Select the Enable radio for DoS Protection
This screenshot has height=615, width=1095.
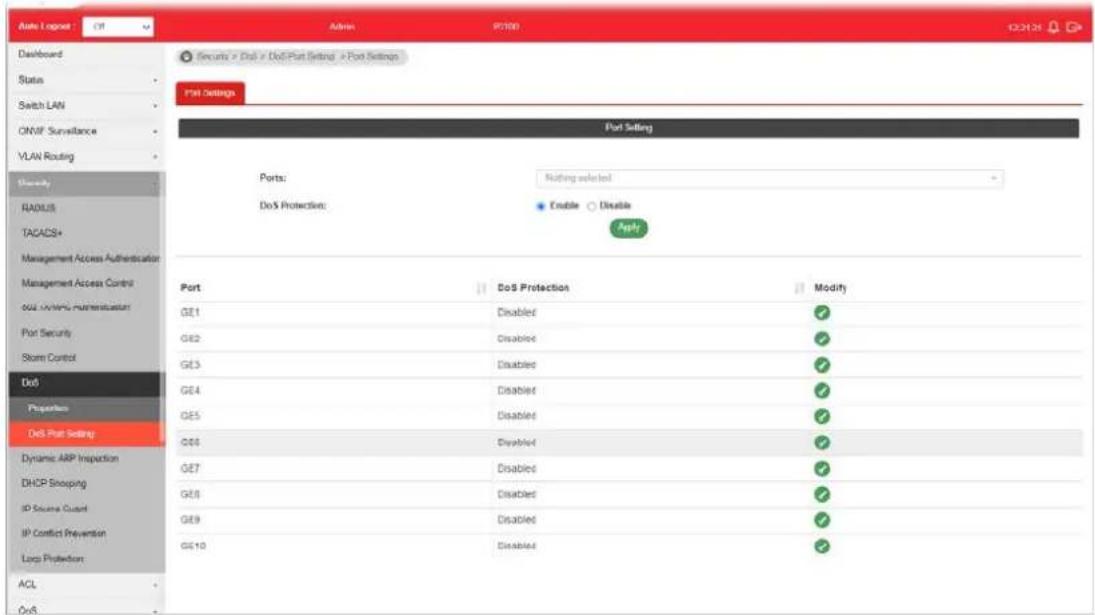point(541,206)
